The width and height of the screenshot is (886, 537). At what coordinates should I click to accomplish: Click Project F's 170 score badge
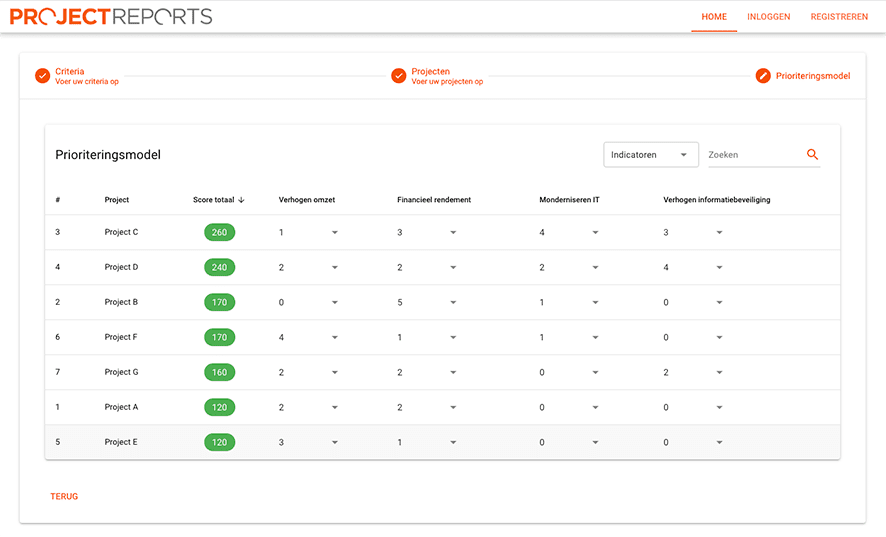219,337
